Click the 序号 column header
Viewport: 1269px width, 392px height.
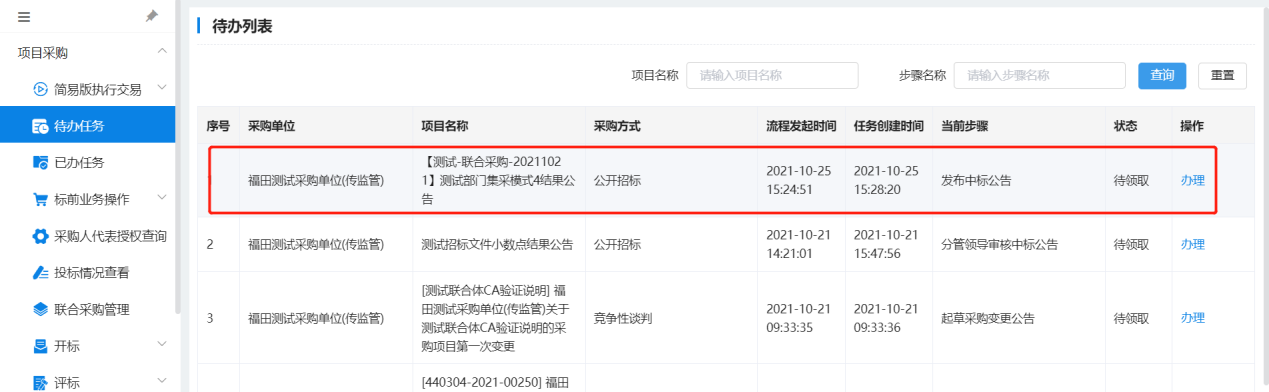[218, 127]
